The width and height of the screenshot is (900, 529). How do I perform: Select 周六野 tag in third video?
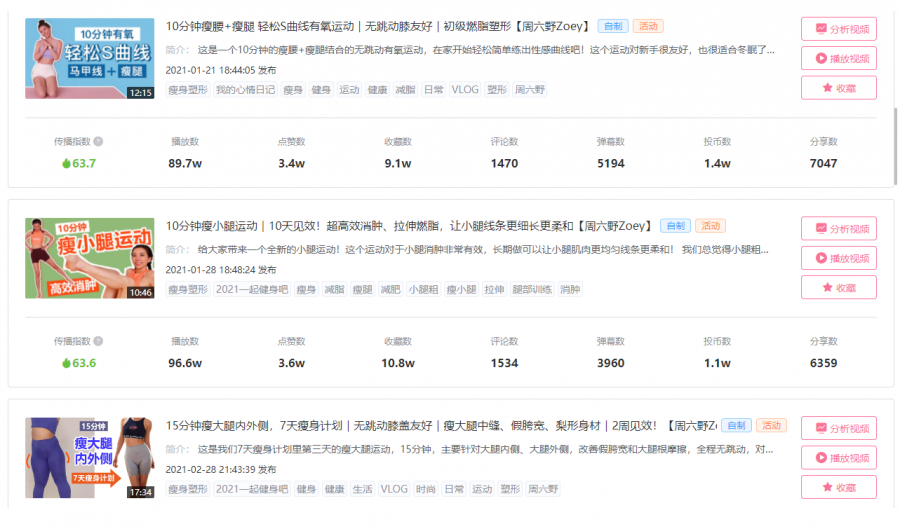point(543,489)
